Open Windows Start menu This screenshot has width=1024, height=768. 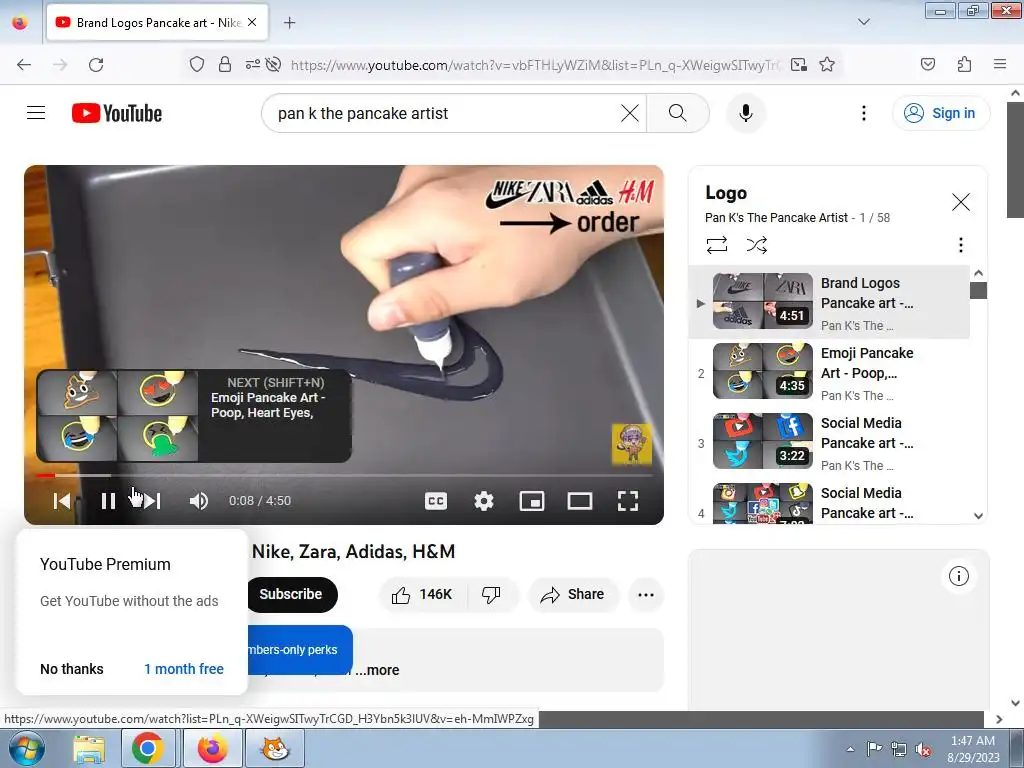tap(26, 748)
